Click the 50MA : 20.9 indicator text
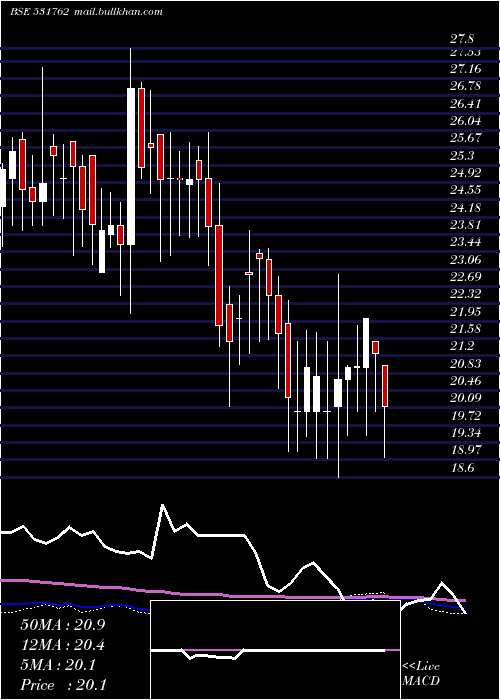This screenshot has width=500, height=700. [63, 625]
